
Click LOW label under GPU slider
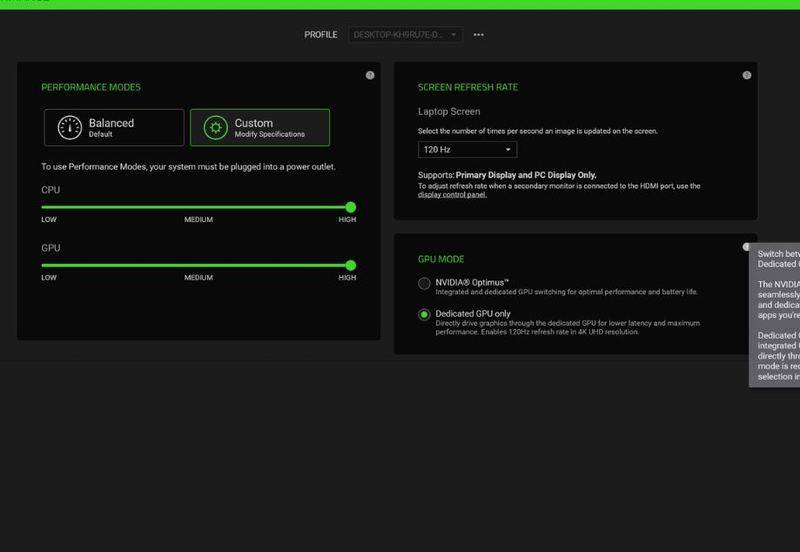pos(49,278)
